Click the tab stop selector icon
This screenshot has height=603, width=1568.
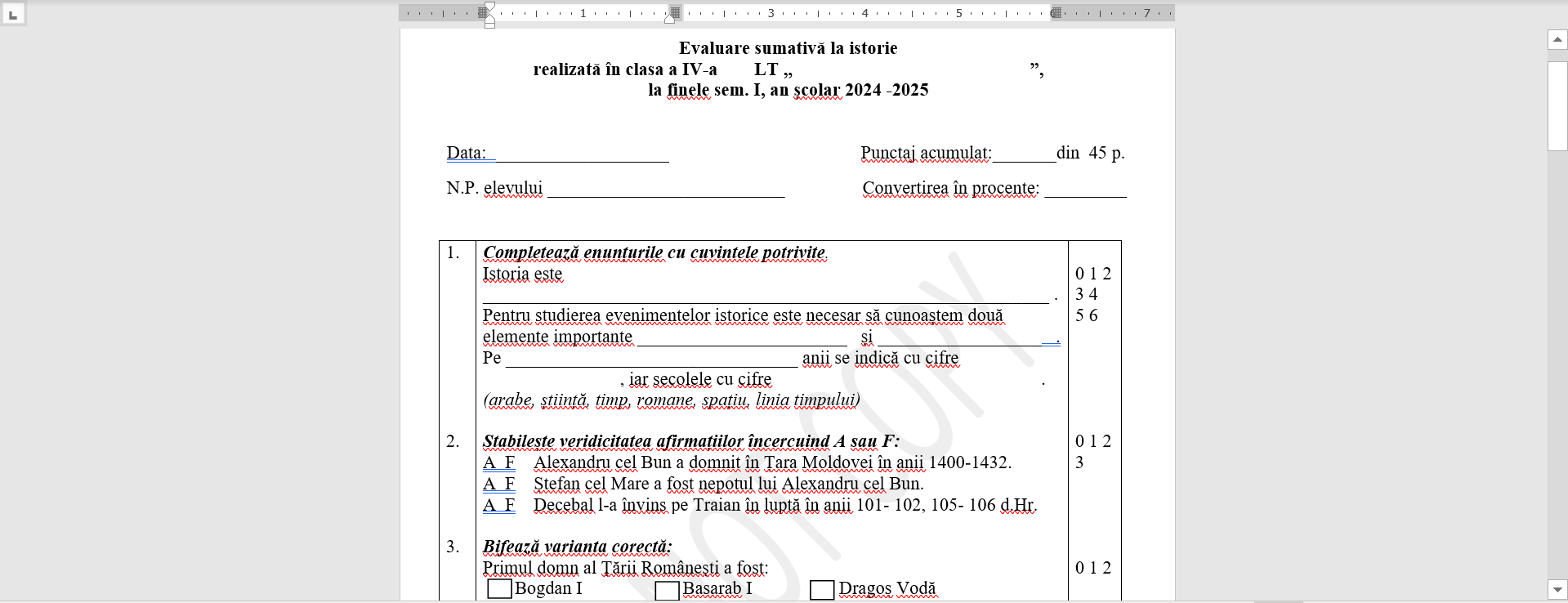pyautogui.click(x=13, y=14)
